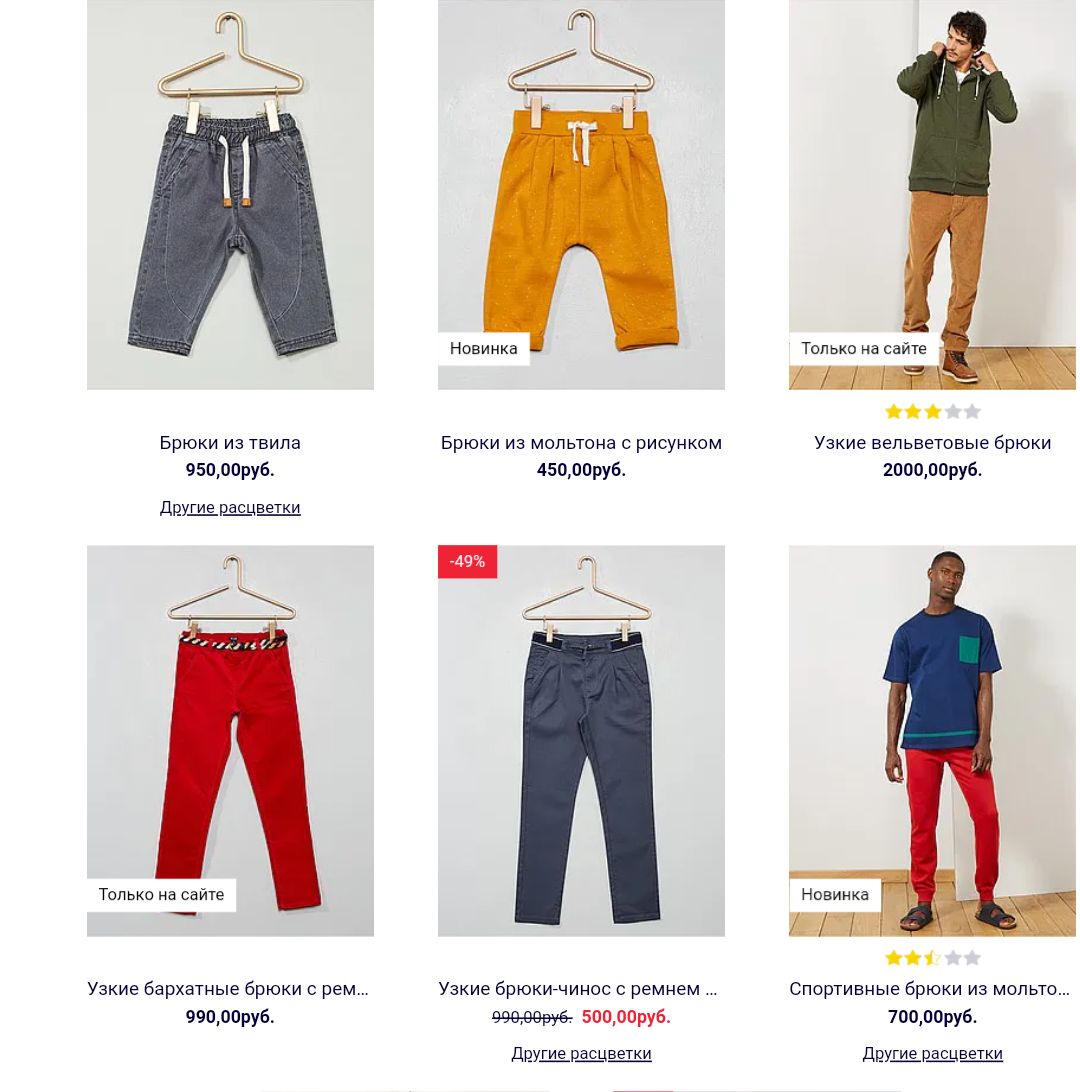
Task: Open the brown corduroy pants model photo
Action: [932, 194]
